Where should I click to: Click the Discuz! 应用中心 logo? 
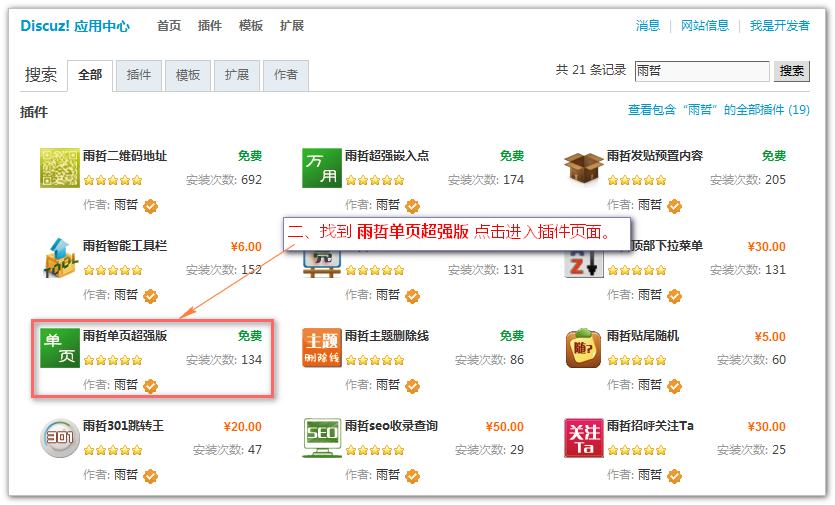click(75, 26)
